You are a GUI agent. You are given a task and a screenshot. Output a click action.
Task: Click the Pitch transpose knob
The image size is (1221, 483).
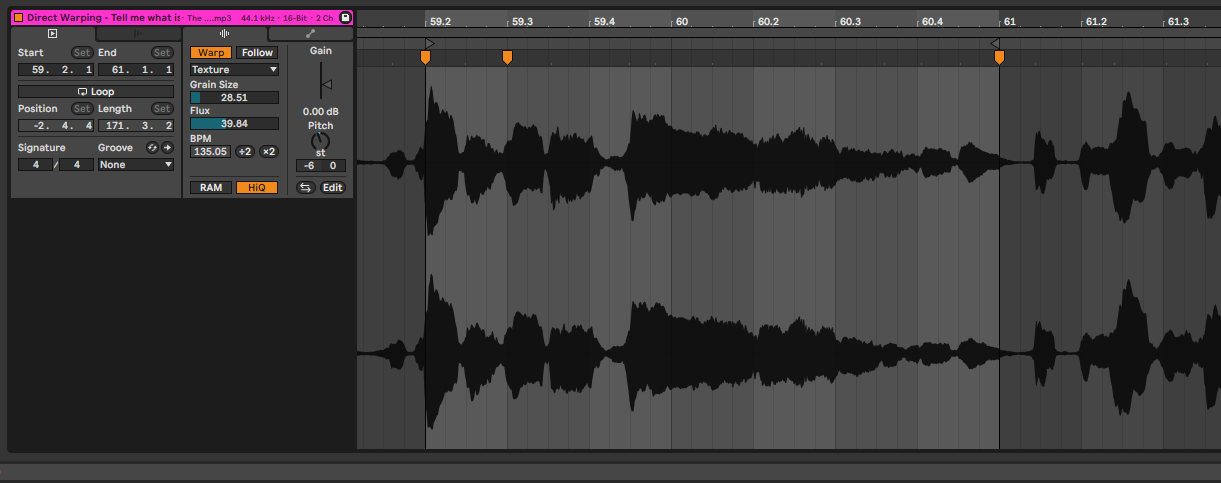tap(320, 142)
